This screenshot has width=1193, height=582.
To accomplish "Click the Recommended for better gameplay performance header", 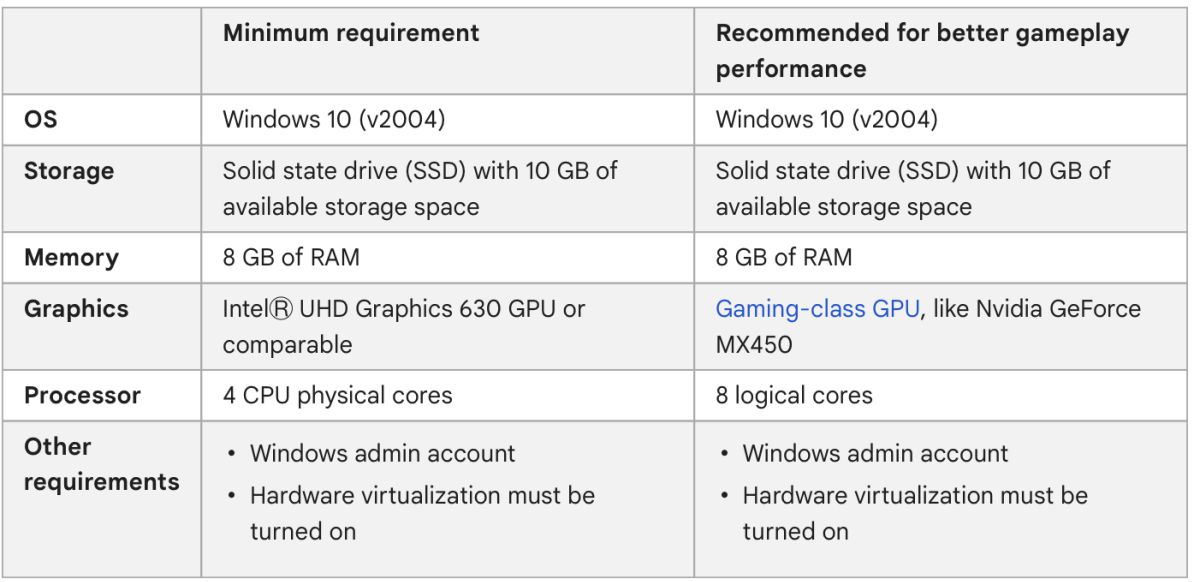I will coord(921,50).
